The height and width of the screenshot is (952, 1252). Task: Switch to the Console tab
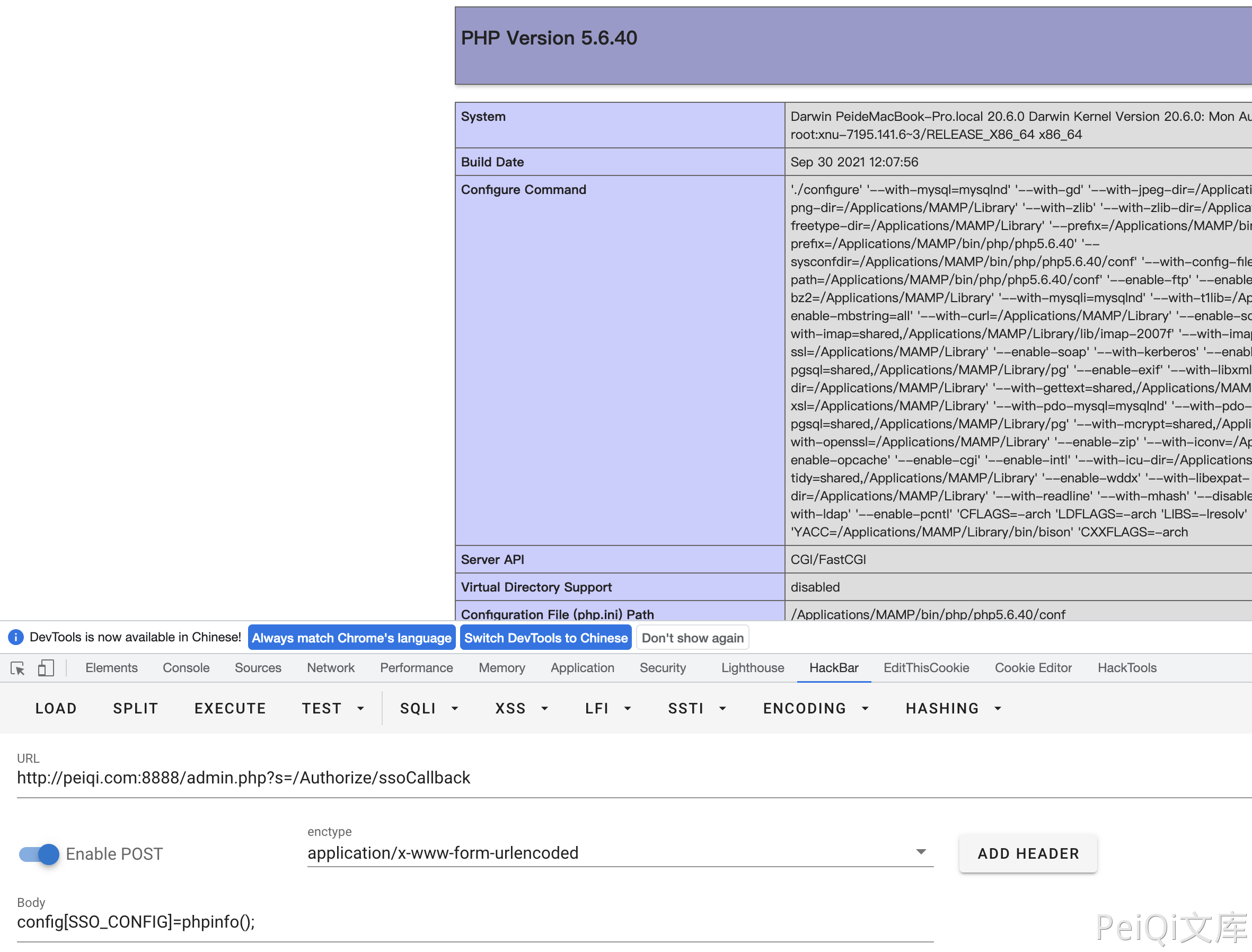(186, 668)
